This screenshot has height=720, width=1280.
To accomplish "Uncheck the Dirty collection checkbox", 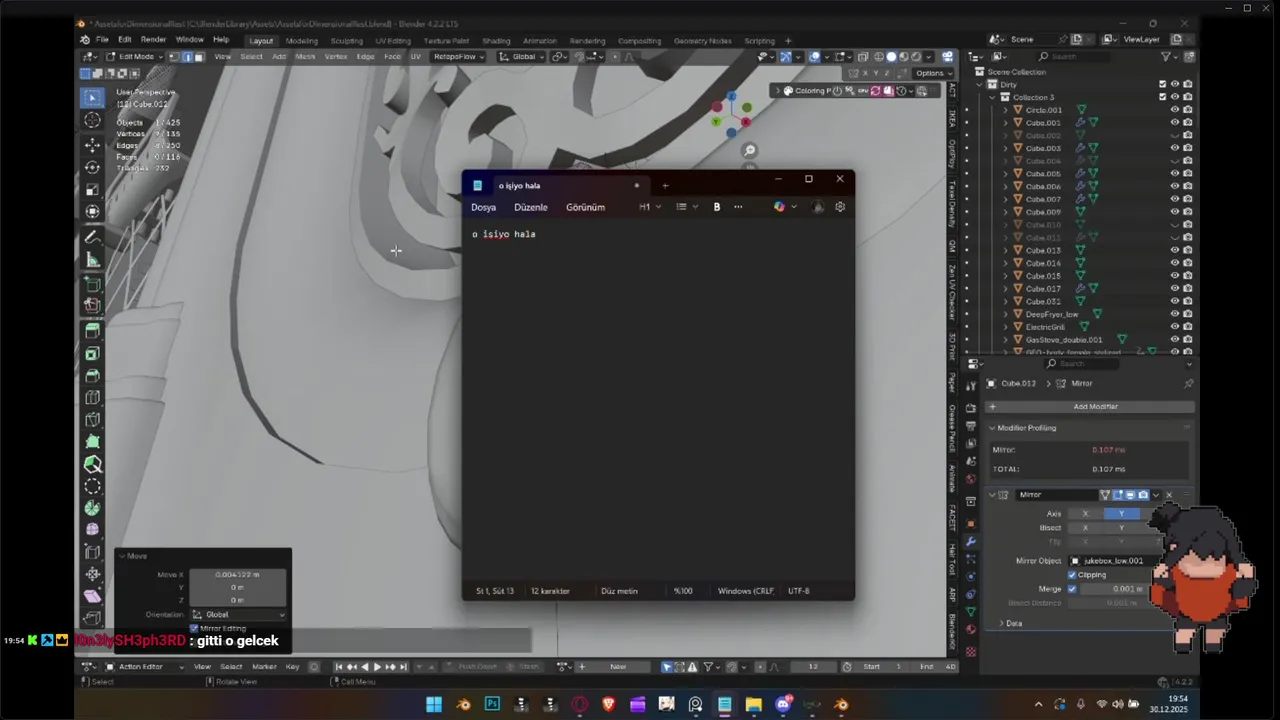I will pyautogui.click(x=1163, y=84).
